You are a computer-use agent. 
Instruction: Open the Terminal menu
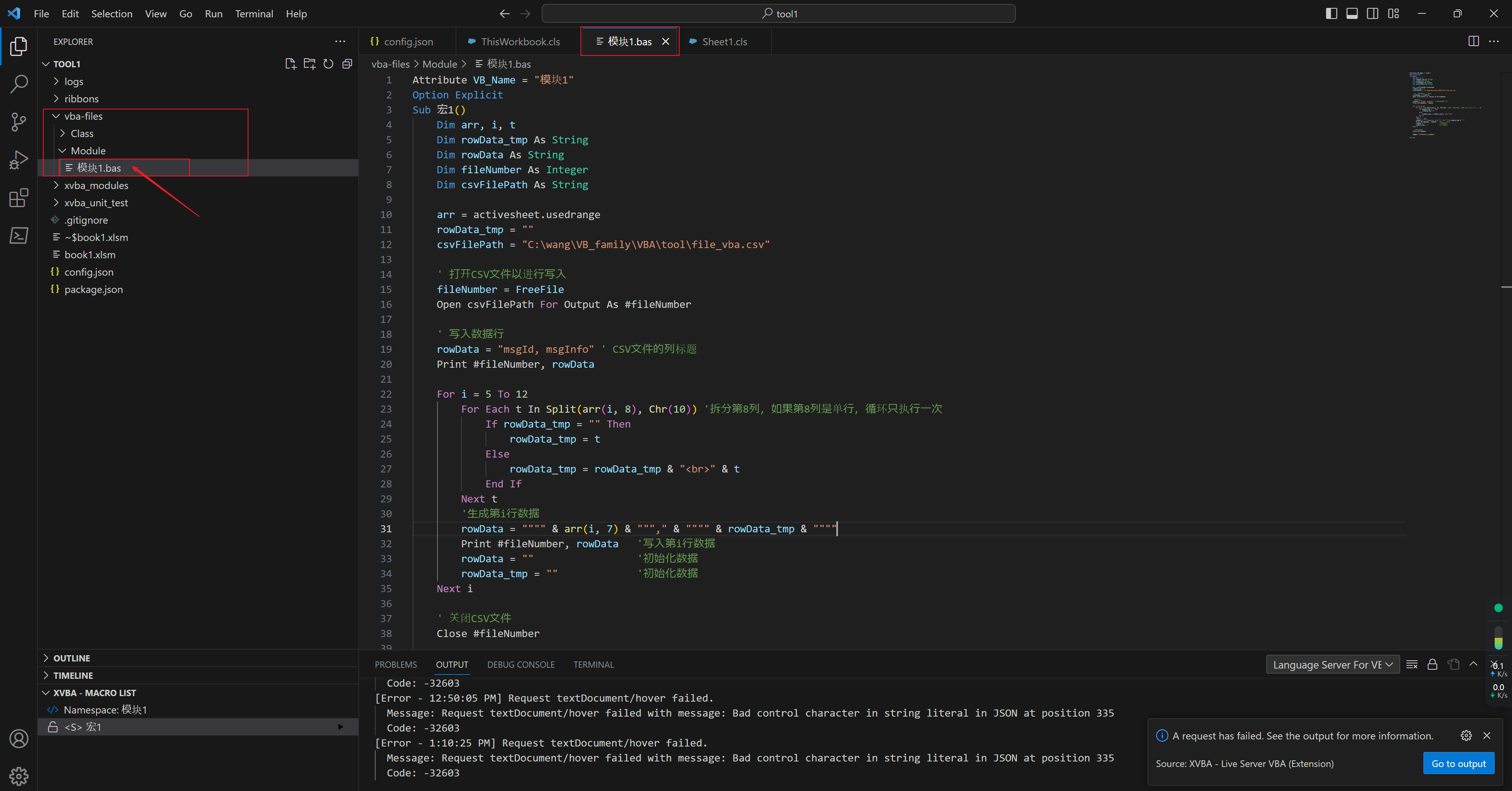pyautogui.click(x=254, y=13)
